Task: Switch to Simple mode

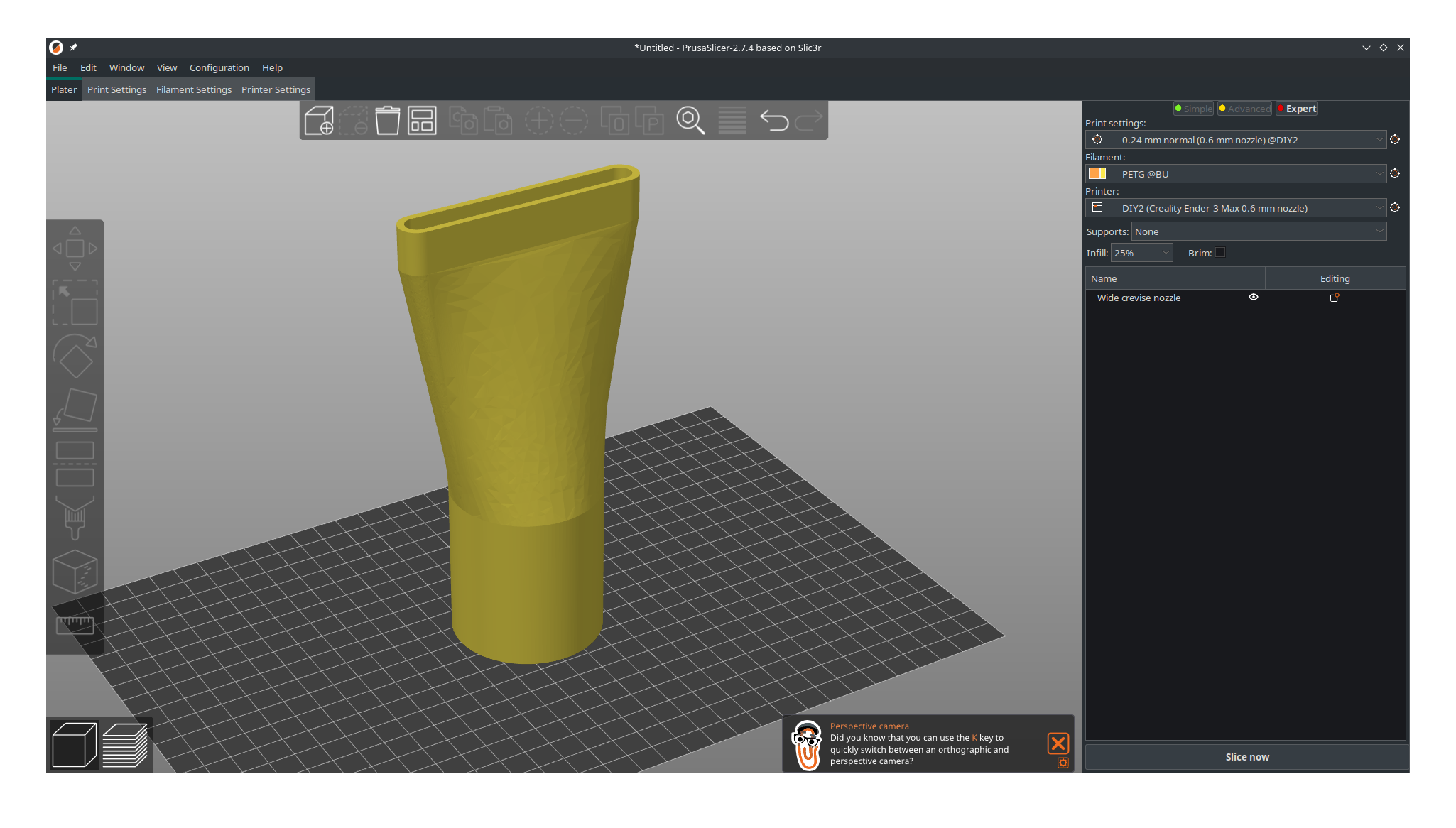Action: [x=1194, y=109]
